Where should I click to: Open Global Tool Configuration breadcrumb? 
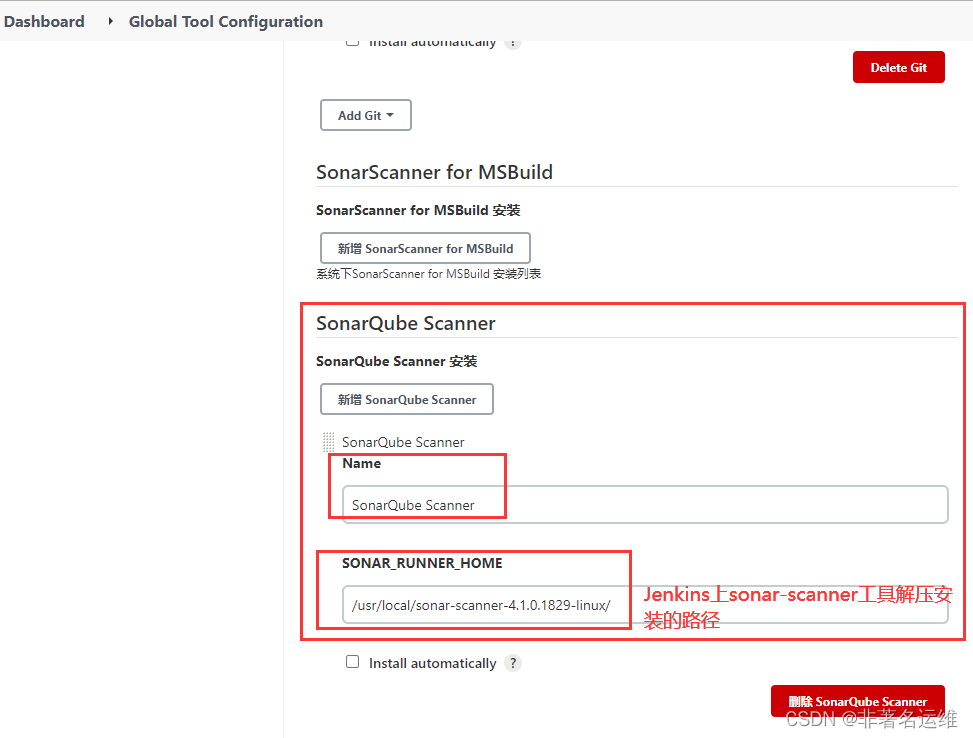click(x=226, y=22)
